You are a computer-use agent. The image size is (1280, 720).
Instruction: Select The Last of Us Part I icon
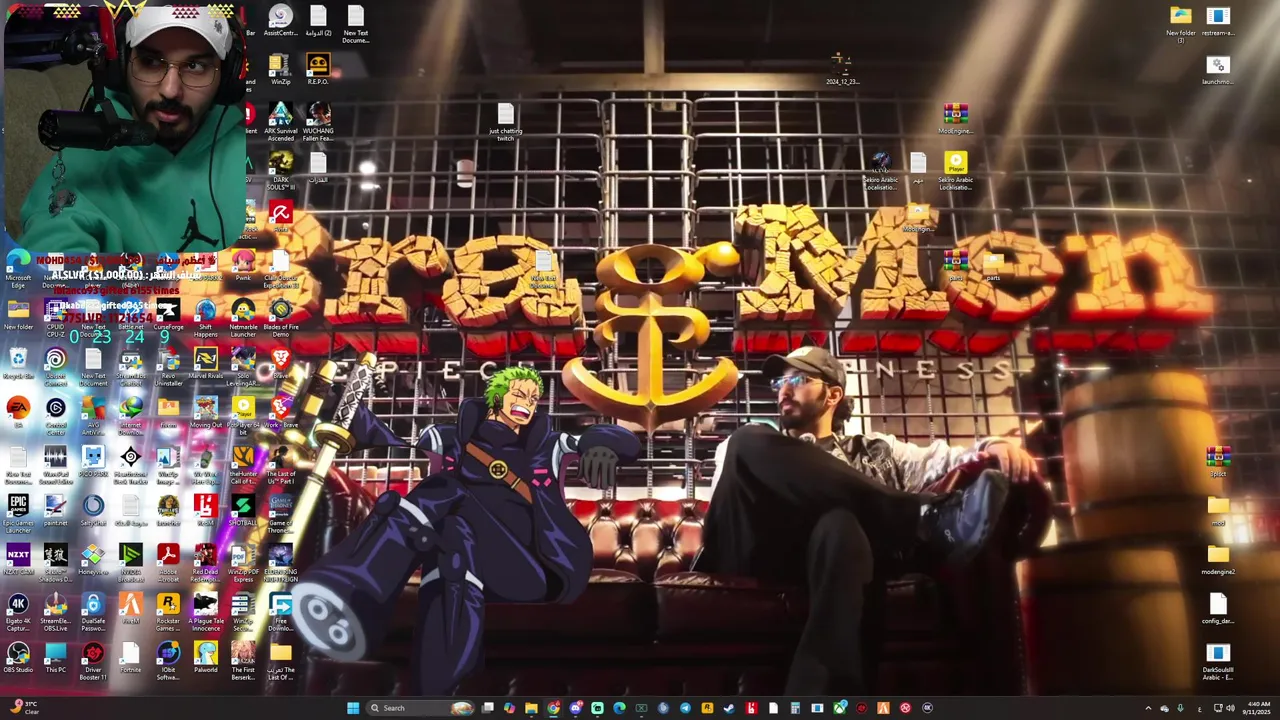pos(281,464)
